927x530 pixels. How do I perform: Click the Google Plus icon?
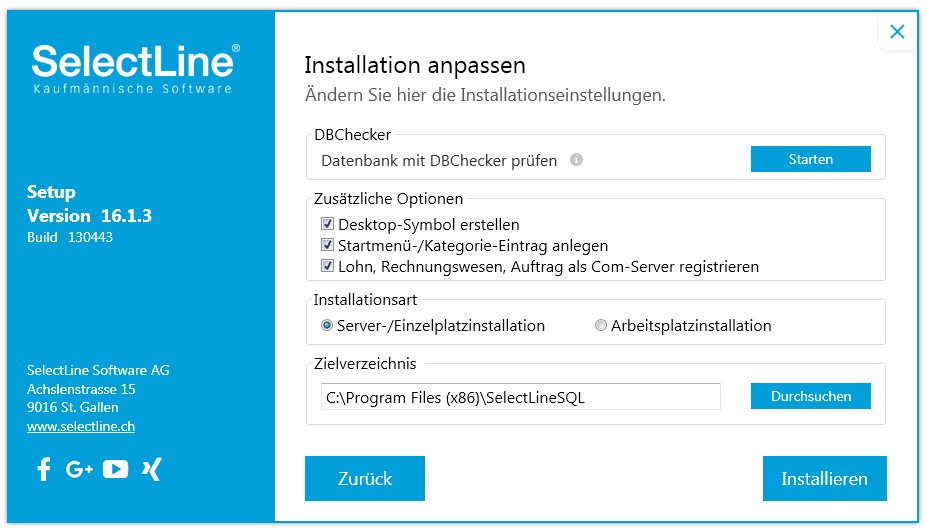tap(79, 470)
